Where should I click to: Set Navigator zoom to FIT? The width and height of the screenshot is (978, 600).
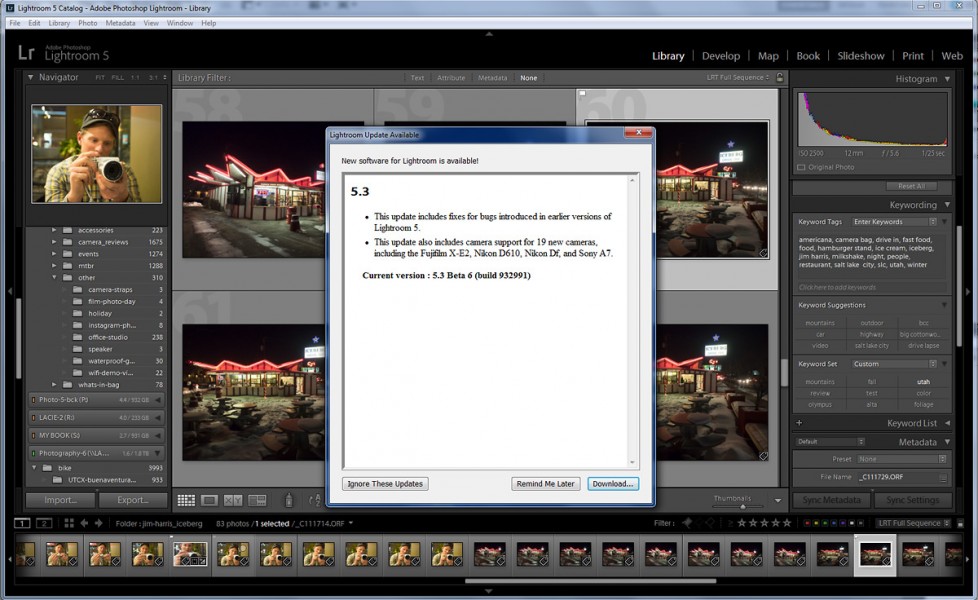point(100,77)
